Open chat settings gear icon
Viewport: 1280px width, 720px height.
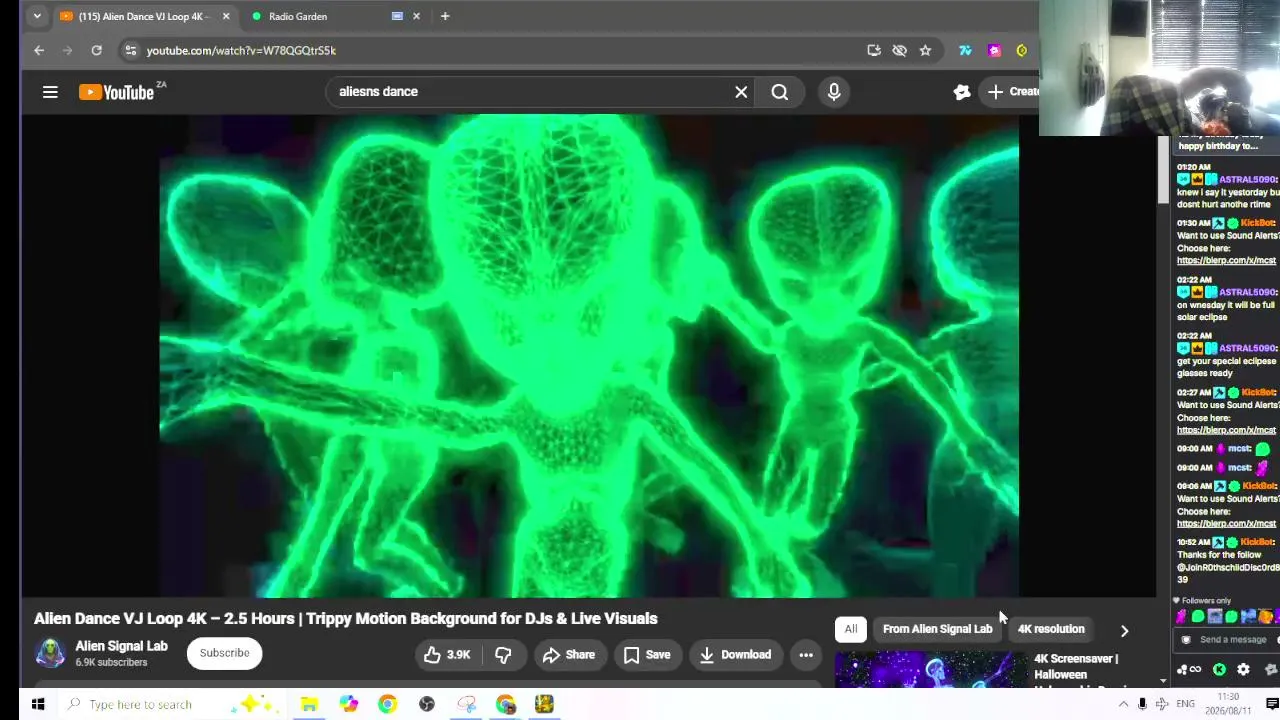click(x=1243, y=670)
